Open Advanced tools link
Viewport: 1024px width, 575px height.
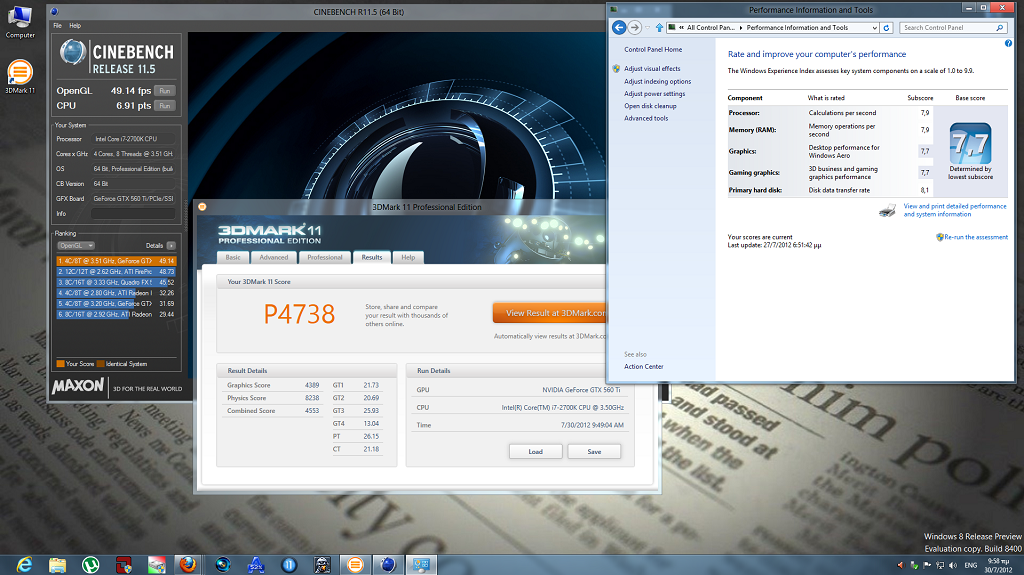646,118
